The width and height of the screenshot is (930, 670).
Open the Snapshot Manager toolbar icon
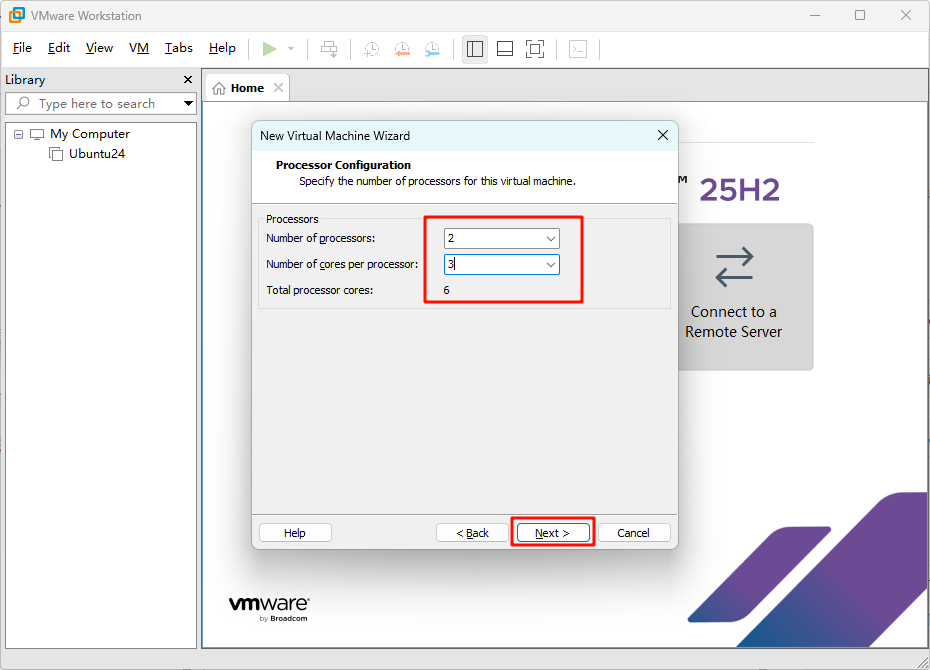pyautogui.click(x=432, y=49)
